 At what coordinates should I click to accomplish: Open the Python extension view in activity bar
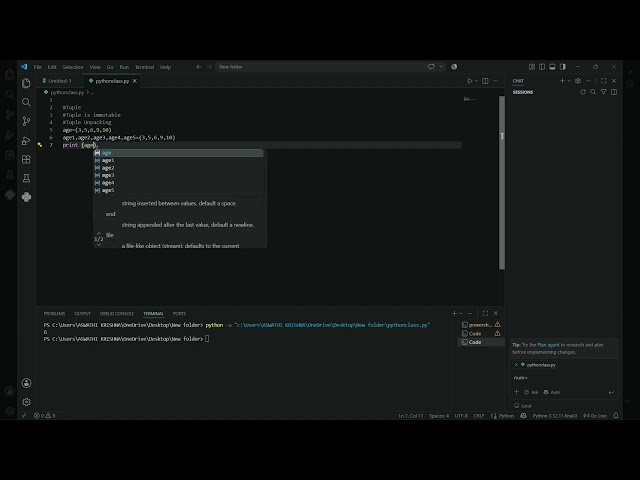26,197
